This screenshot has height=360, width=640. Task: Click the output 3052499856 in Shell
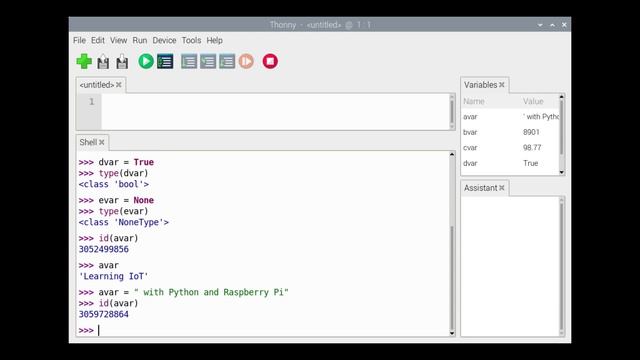point(104,249)
